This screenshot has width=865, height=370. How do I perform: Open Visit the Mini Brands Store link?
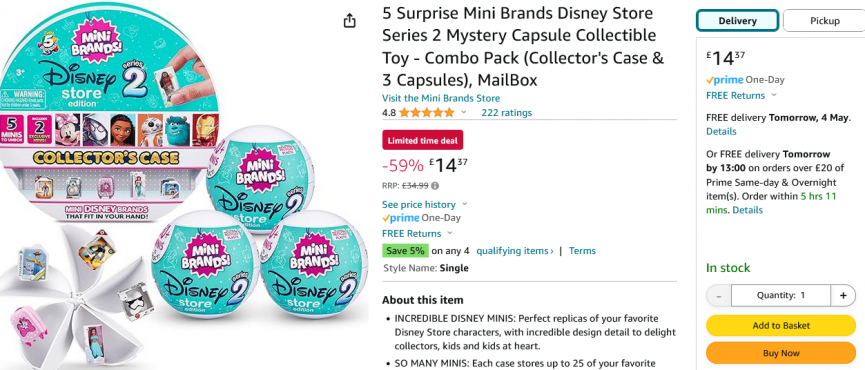[441, 98]
